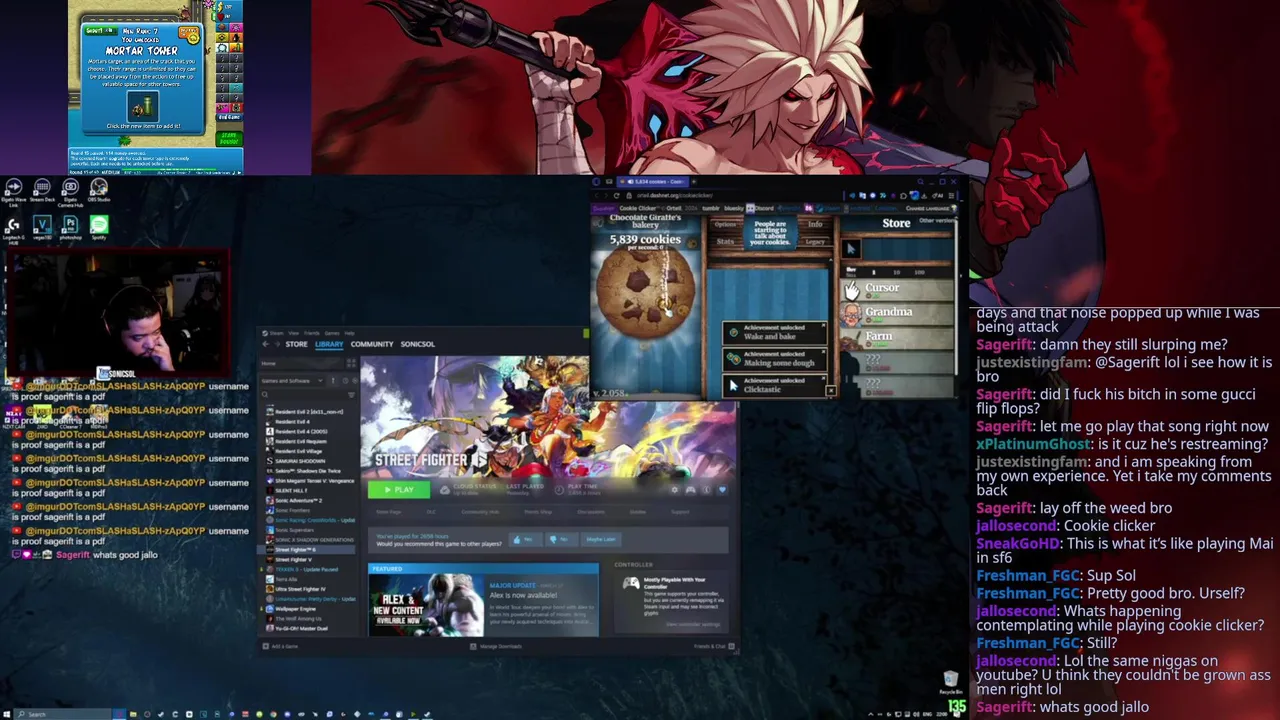1280x720 pixels.
Task: Select buy amount 10 in Store
Action: 897,272
